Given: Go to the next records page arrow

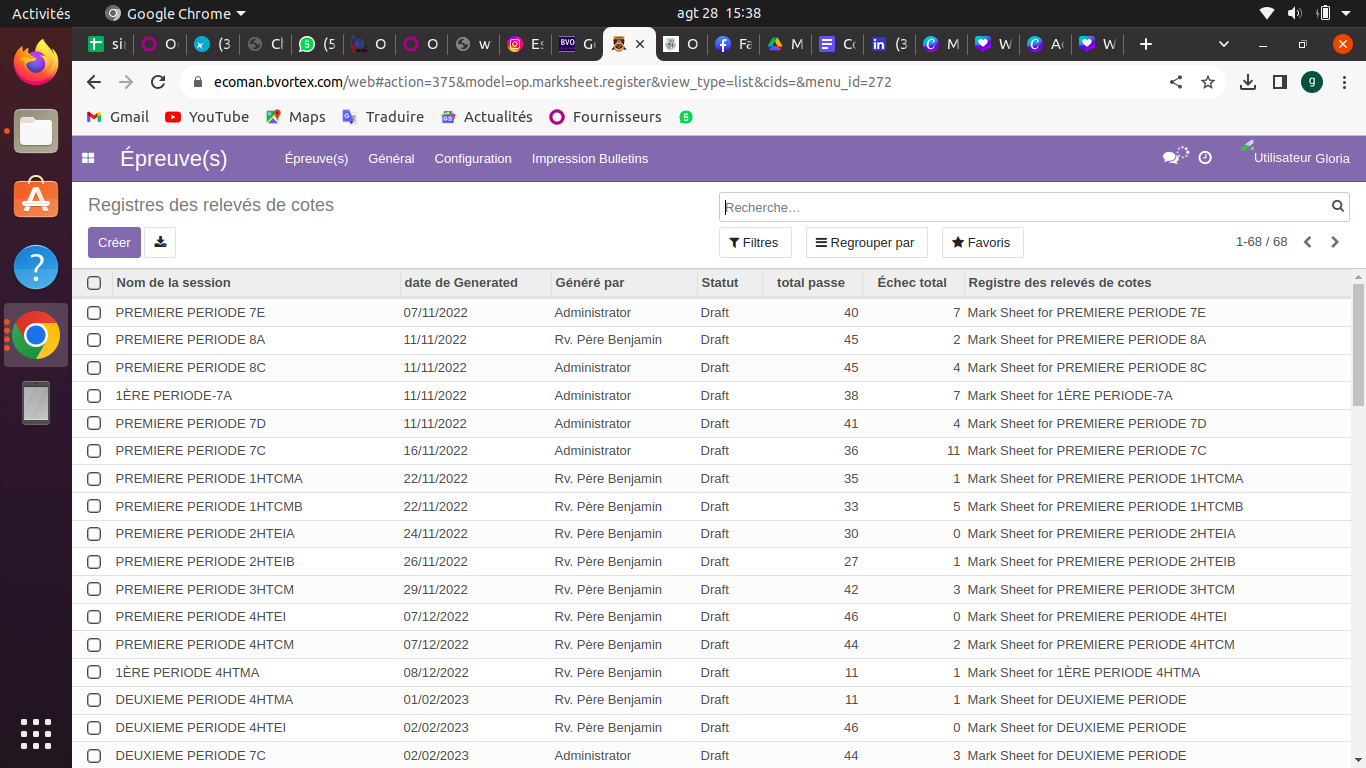Looking at the screenshot, I should coord(1335,242).
